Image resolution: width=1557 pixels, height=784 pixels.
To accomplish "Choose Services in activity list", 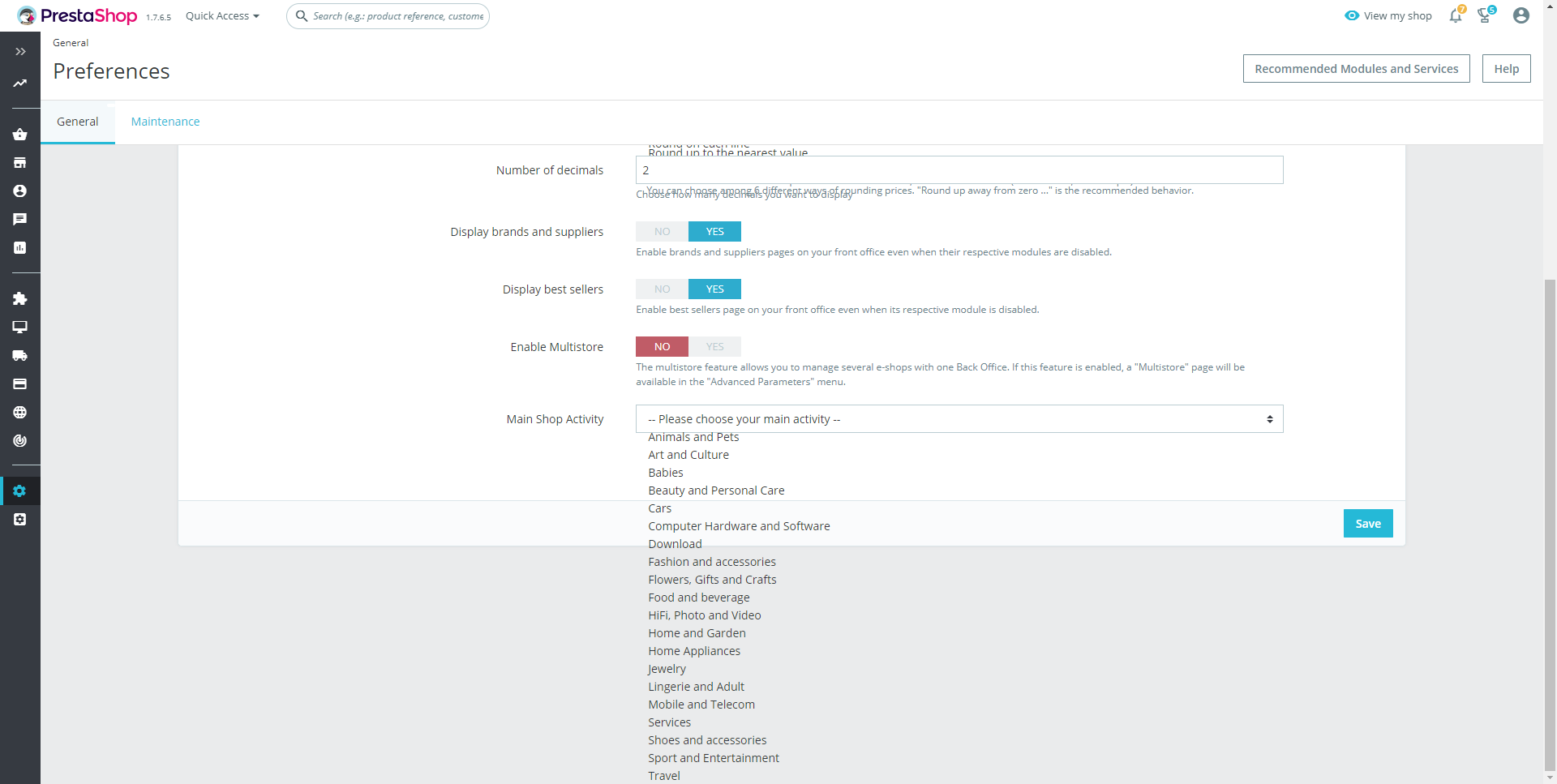I will click(x=669, y=722).
